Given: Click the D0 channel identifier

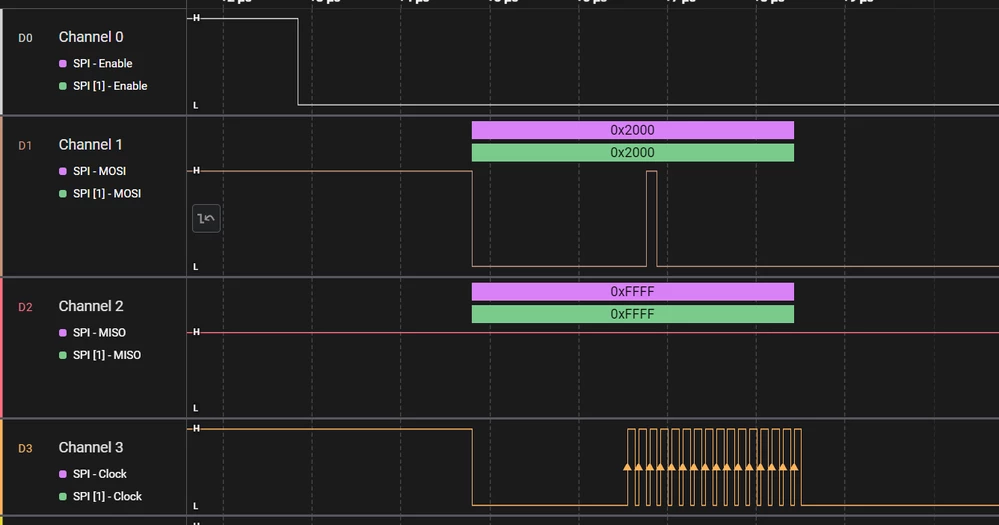Looking at the screenshot, I should click(x=25, y=38).
